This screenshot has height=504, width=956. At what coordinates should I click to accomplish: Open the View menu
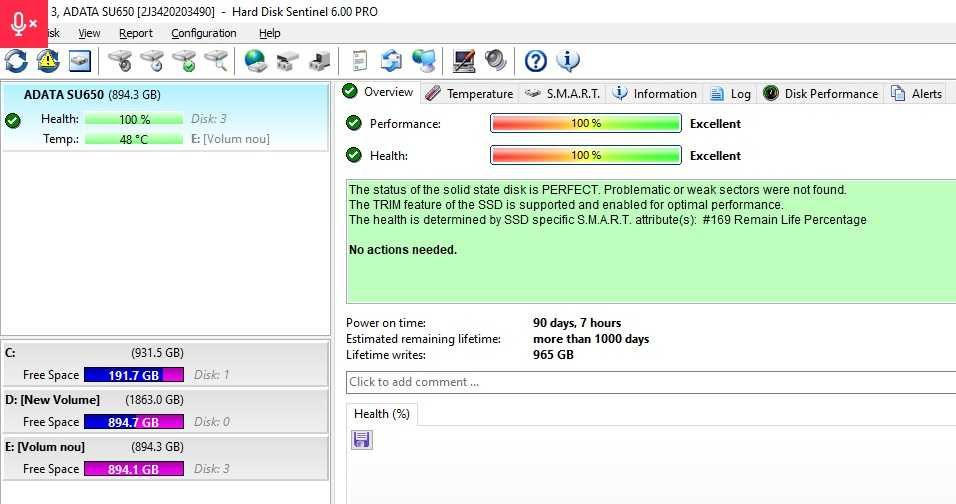[x=89, y=34]
